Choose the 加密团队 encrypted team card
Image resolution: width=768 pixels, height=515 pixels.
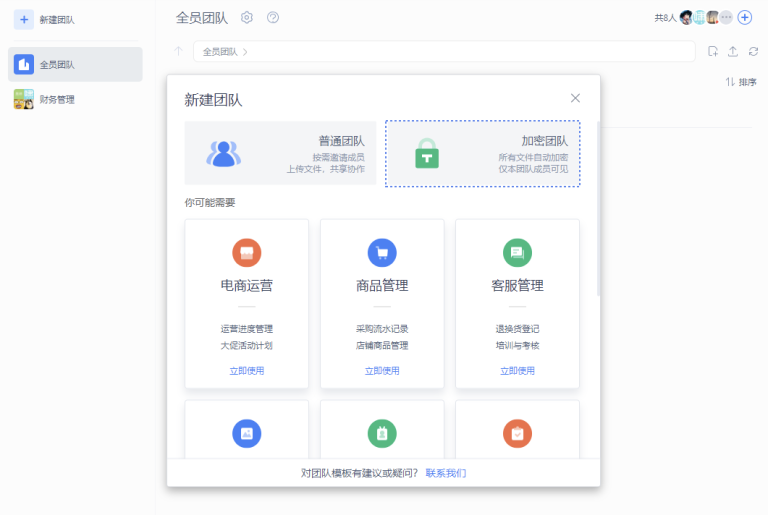482,154
